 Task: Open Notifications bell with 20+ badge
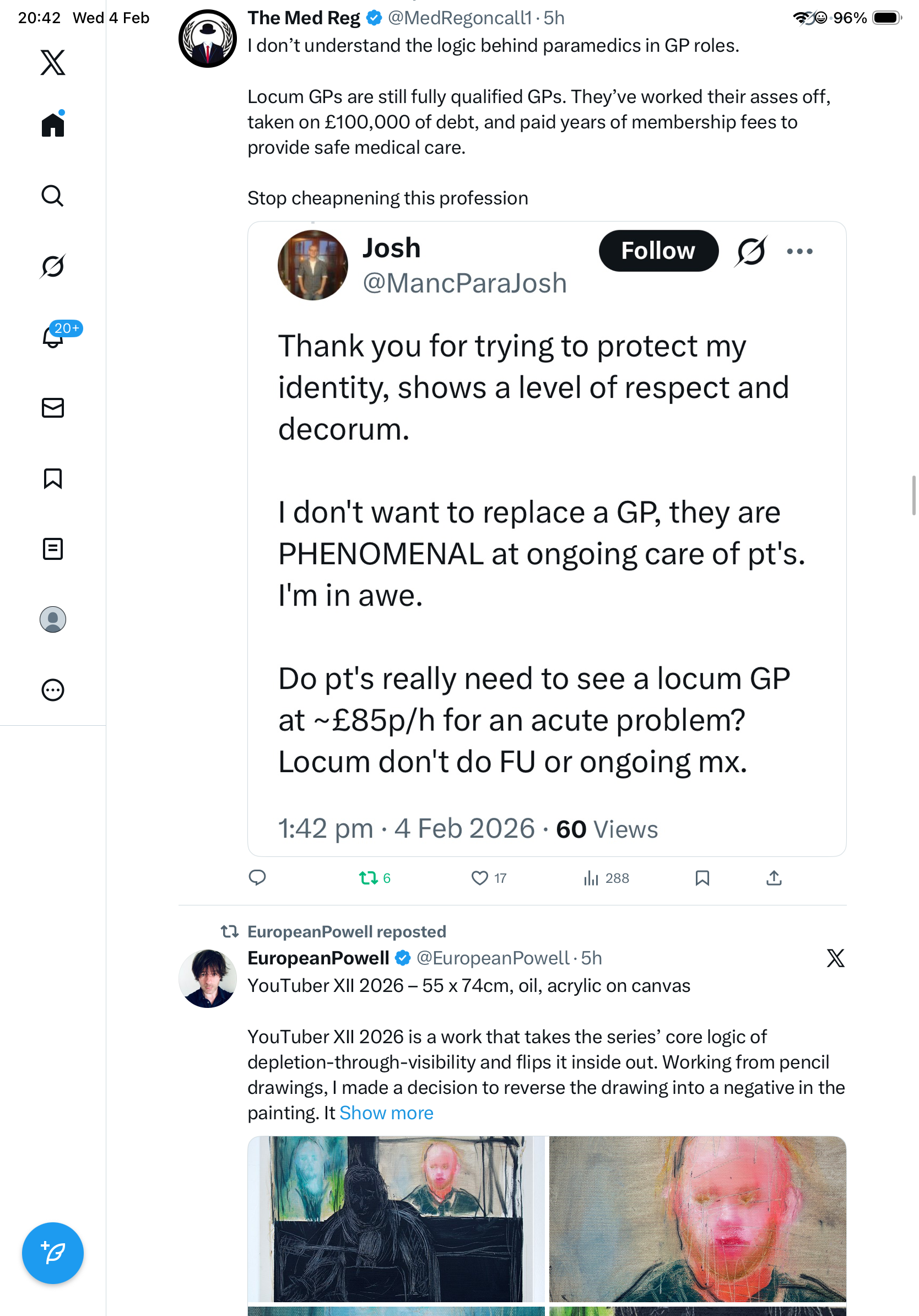53,337
